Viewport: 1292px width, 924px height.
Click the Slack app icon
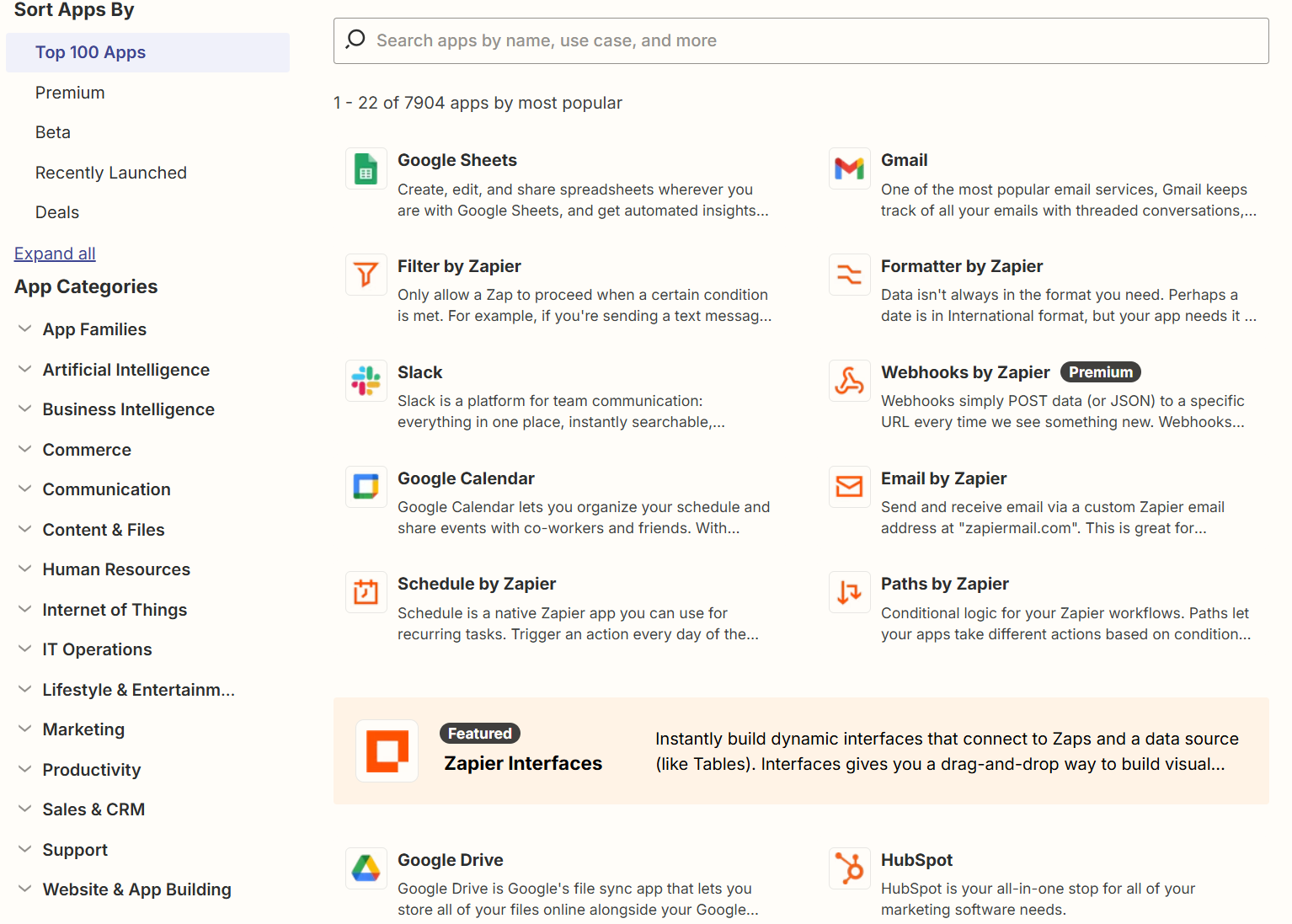tap(366, 380)
